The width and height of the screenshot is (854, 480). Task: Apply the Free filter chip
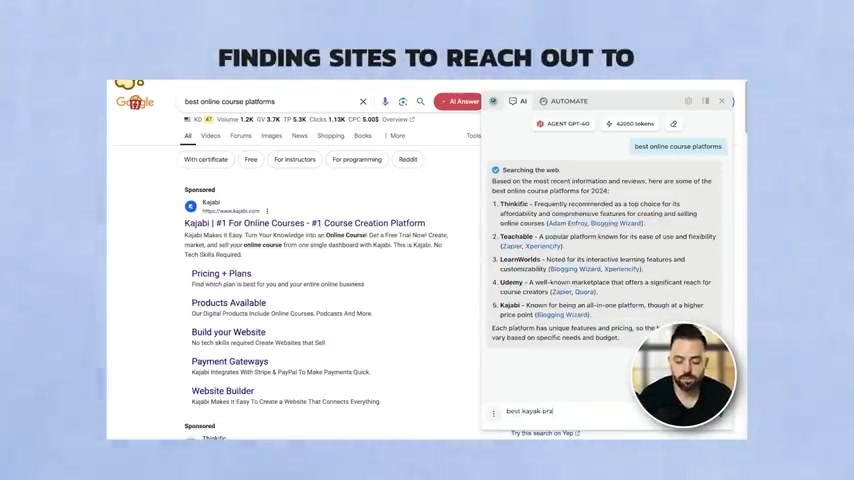point(251,160)
